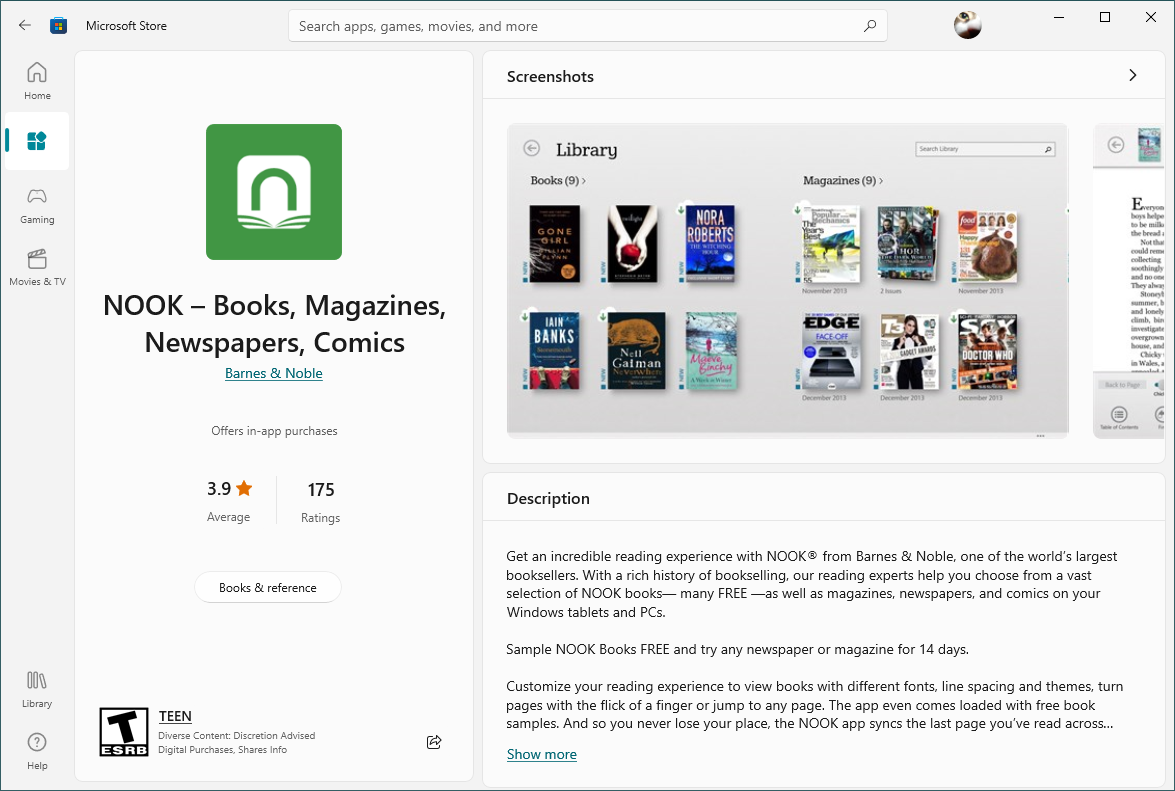Image resolution: width=1175 pixels, height=791 pixels.
Task: Expand Screenshots with the chevron arrow
Action: [1132, 75]
